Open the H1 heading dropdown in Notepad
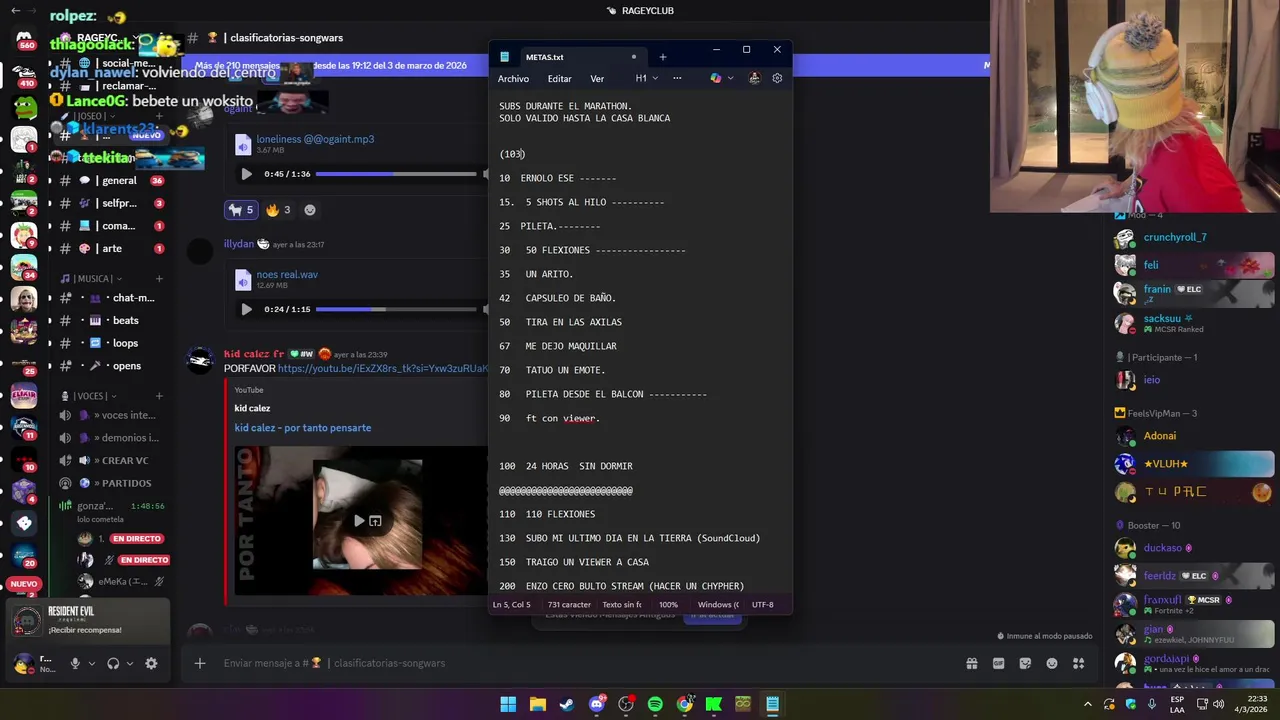1280x720 pixels. pos(646,78)
